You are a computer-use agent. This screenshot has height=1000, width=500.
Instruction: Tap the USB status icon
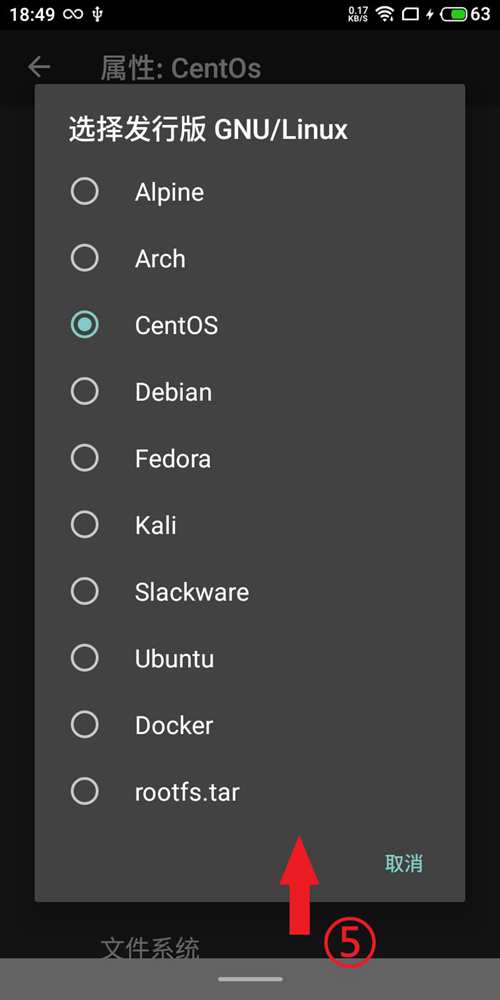97,14
